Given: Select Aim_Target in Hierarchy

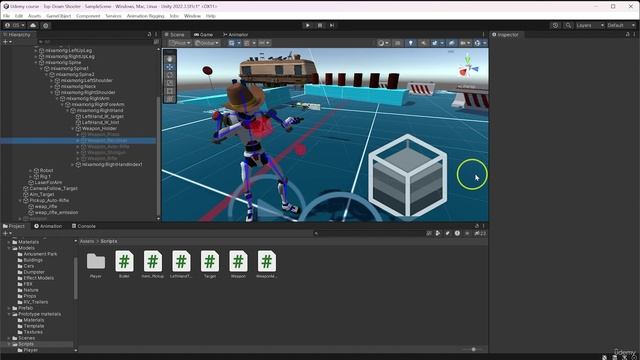Looking at the screenshot, I should point(42,194).
